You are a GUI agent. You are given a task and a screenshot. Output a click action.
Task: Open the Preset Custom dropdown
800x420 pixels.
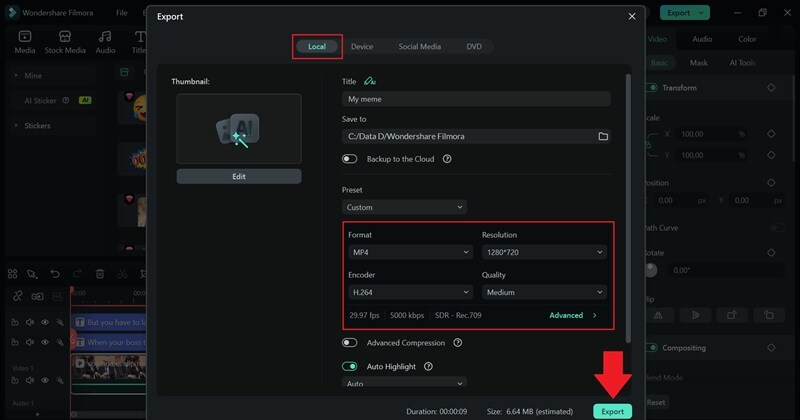point(404,207)
